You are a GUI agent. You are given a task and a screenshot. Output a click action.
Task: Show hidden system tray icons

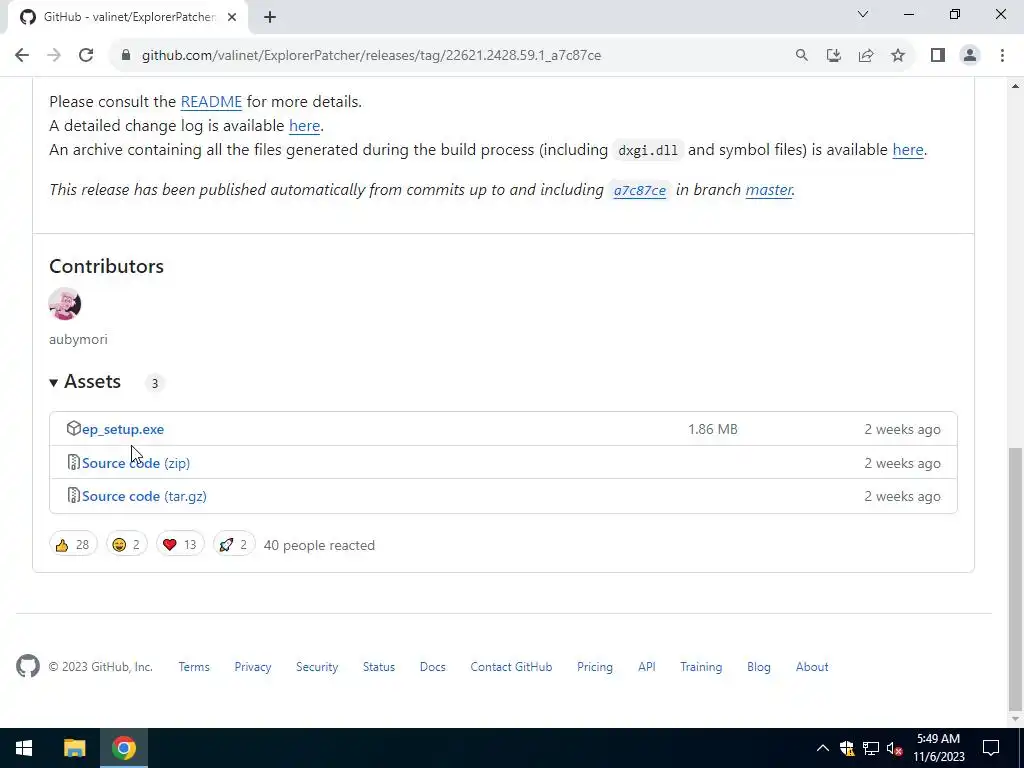823,748
